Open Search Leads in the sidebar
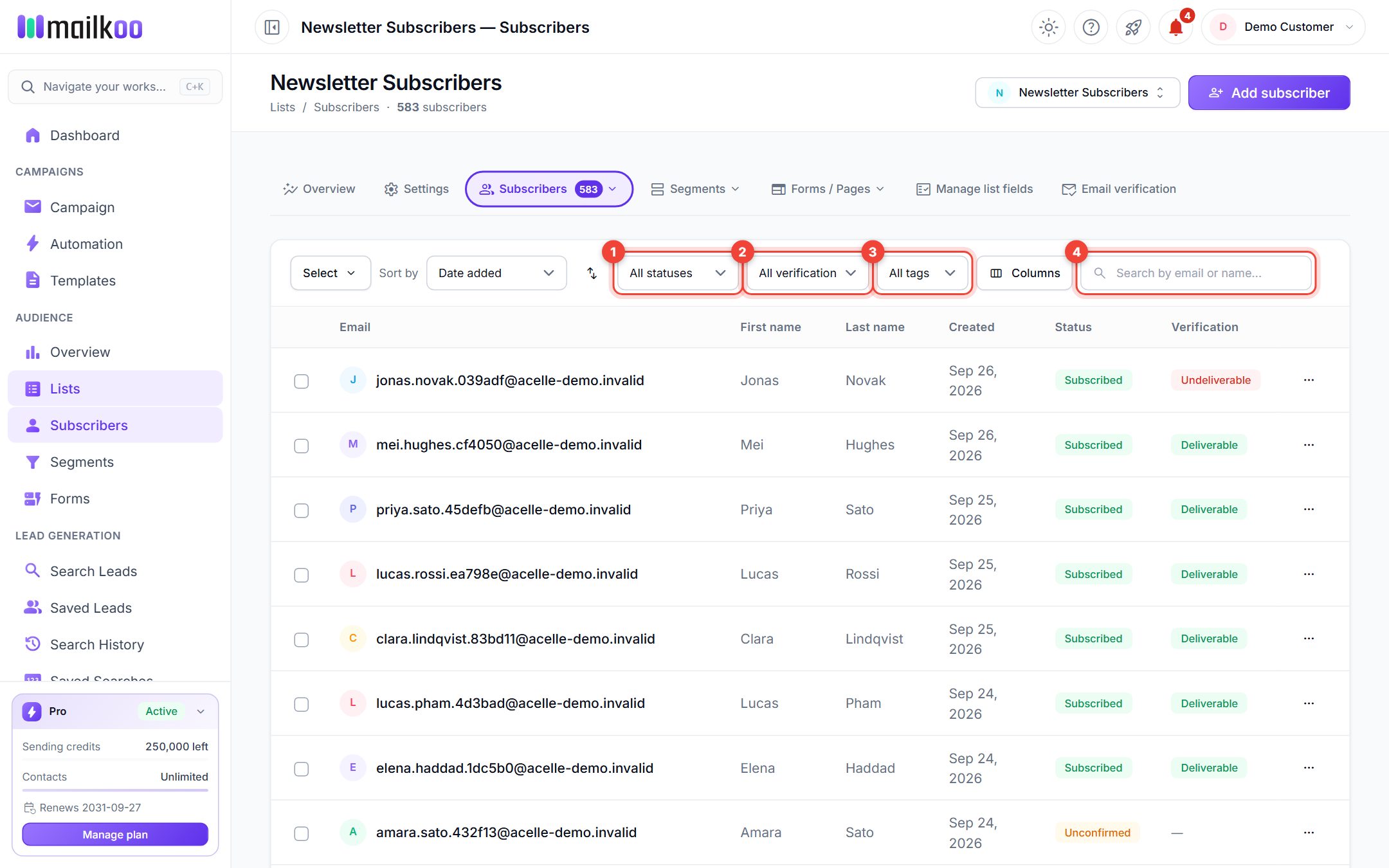 [x=115, y=571]
